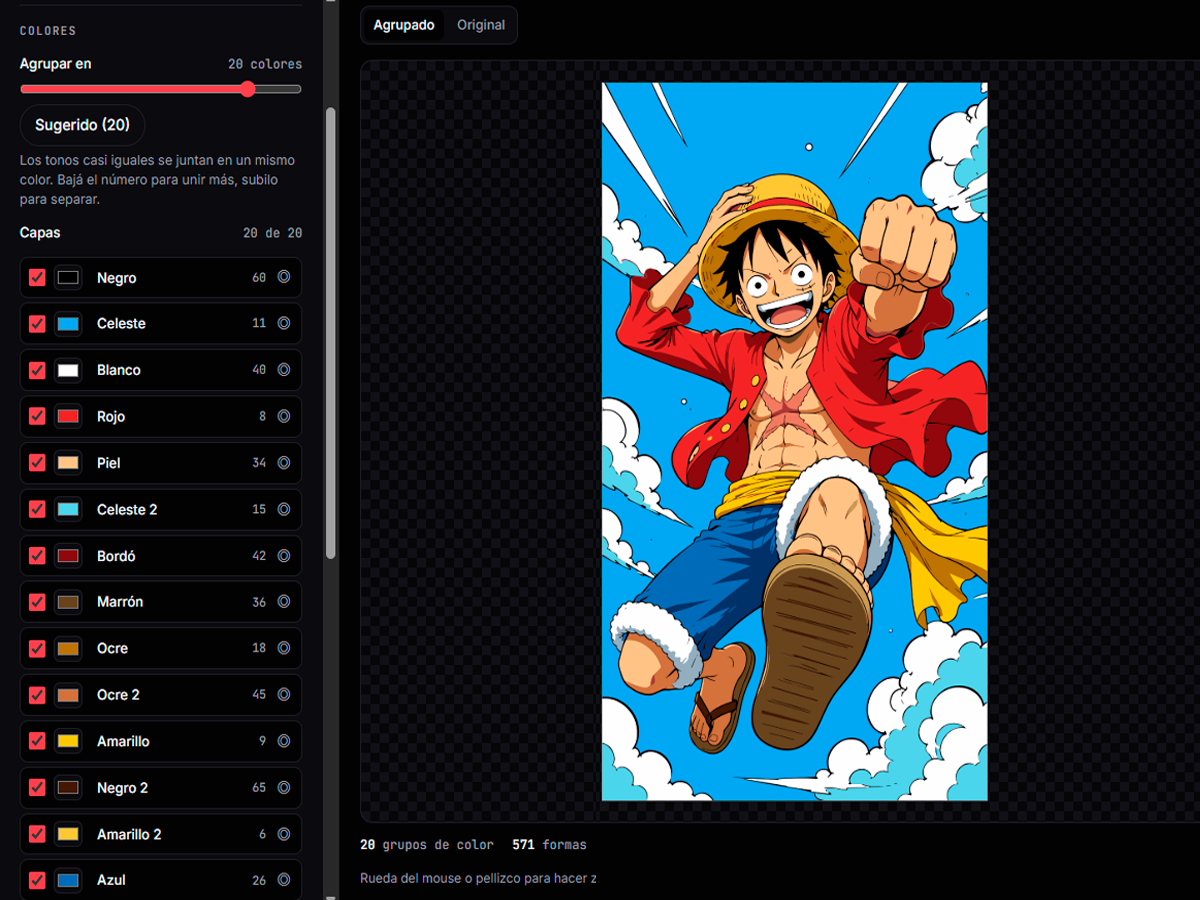
Task: Click the "Bordó" layer name
Action: coord(116,555)
